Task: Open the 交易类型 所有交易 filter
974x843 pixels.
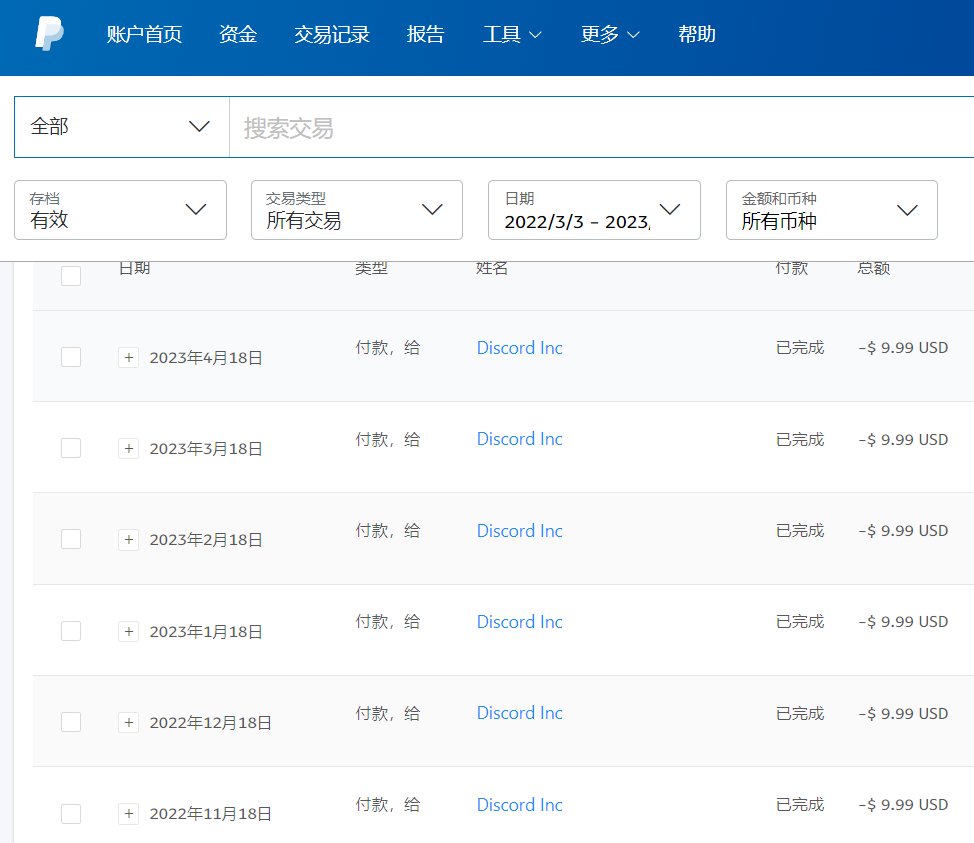Action: pyautogui.click(x=357, y=210)
